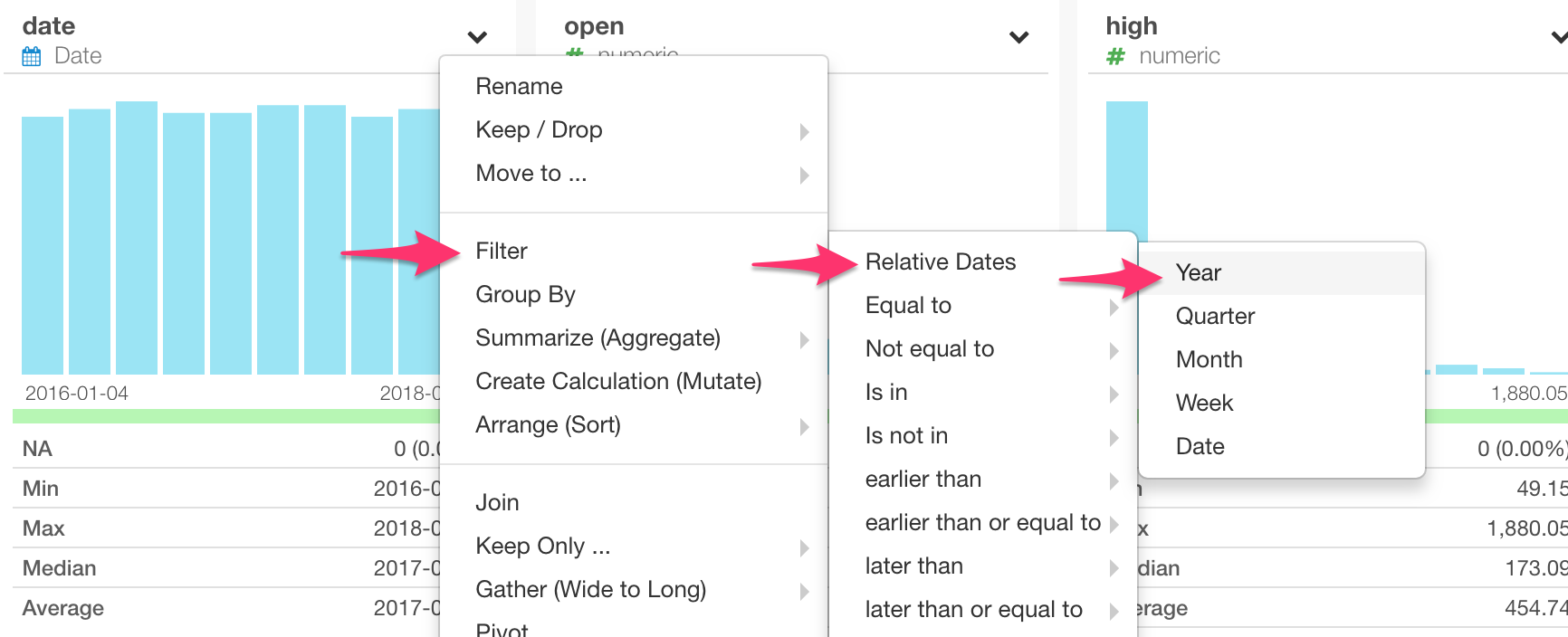Screen dimensions: 1568x637
Task: Select Arrange (Sort) menu entry
Action: [x=548, y=424]
